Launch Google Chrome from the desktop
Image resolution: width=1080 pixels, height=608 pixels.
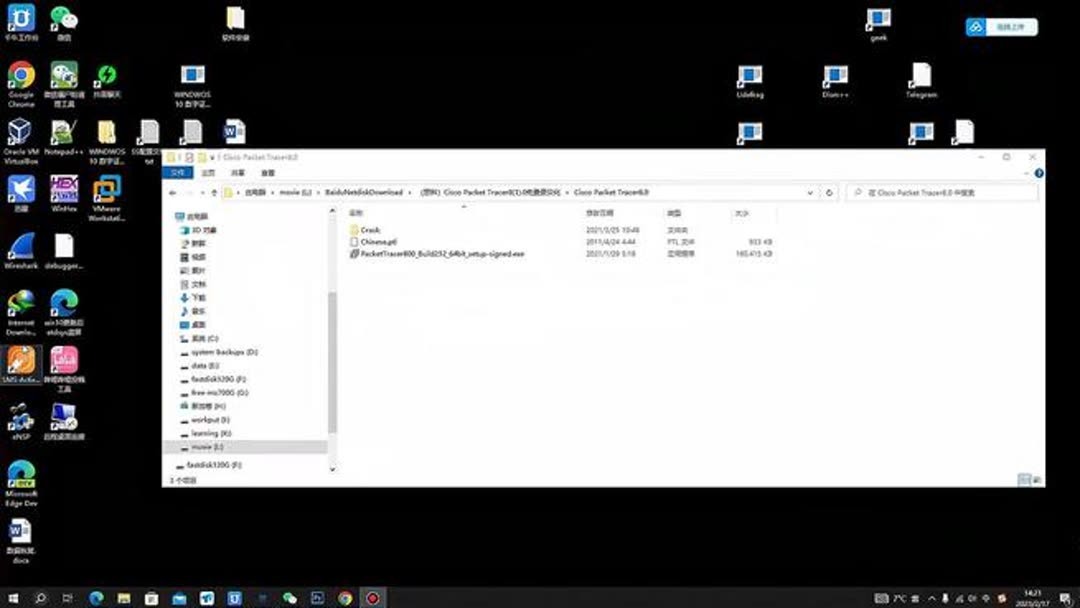click(x=22, y=75)
